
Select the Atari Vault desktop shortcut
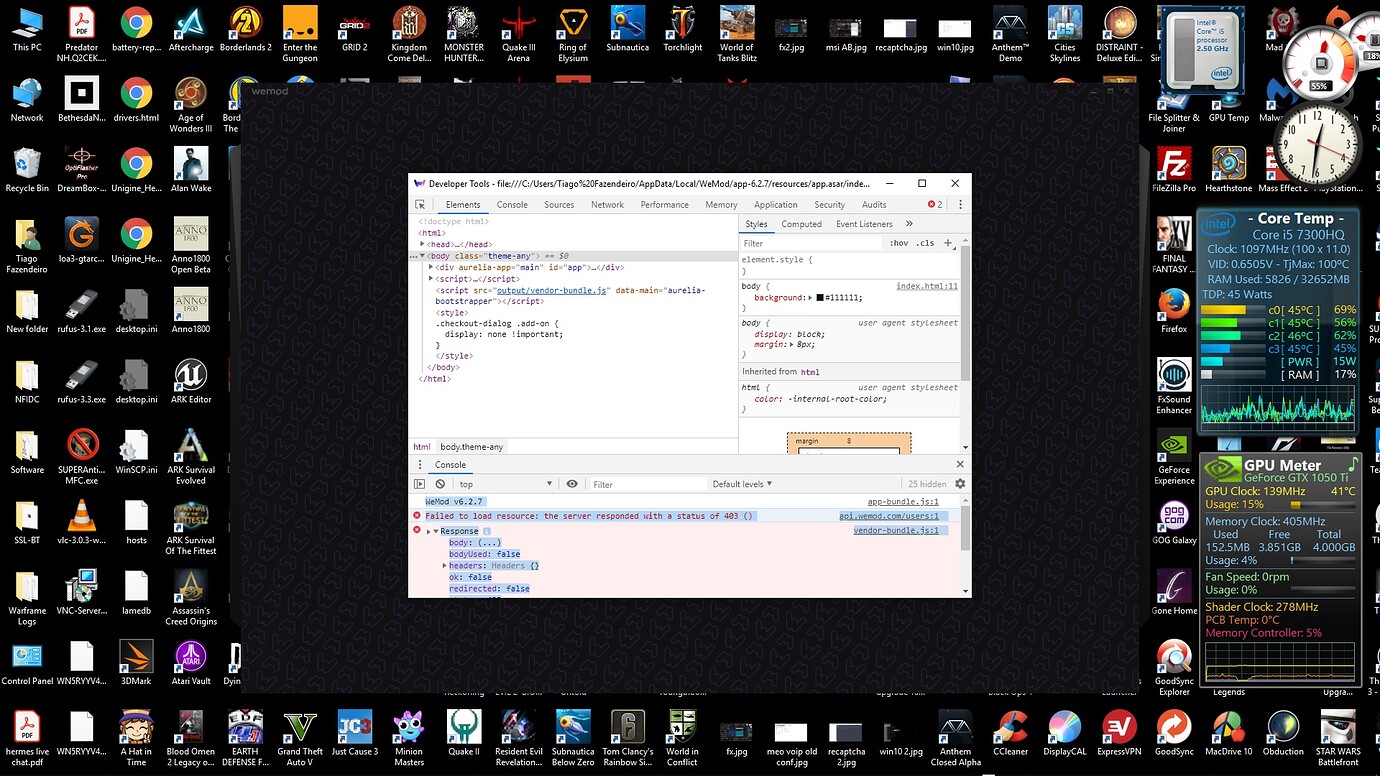191,663
